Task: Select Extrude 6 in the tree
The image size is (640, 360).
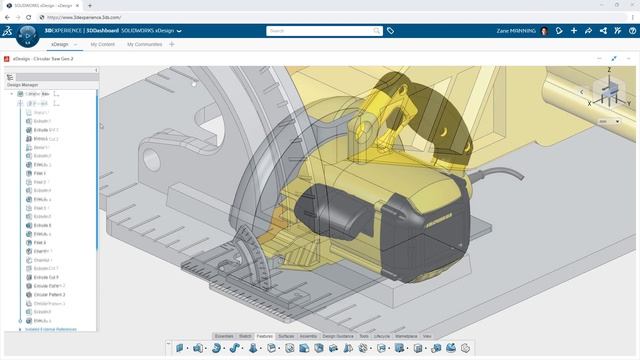Action: (42, 225)
